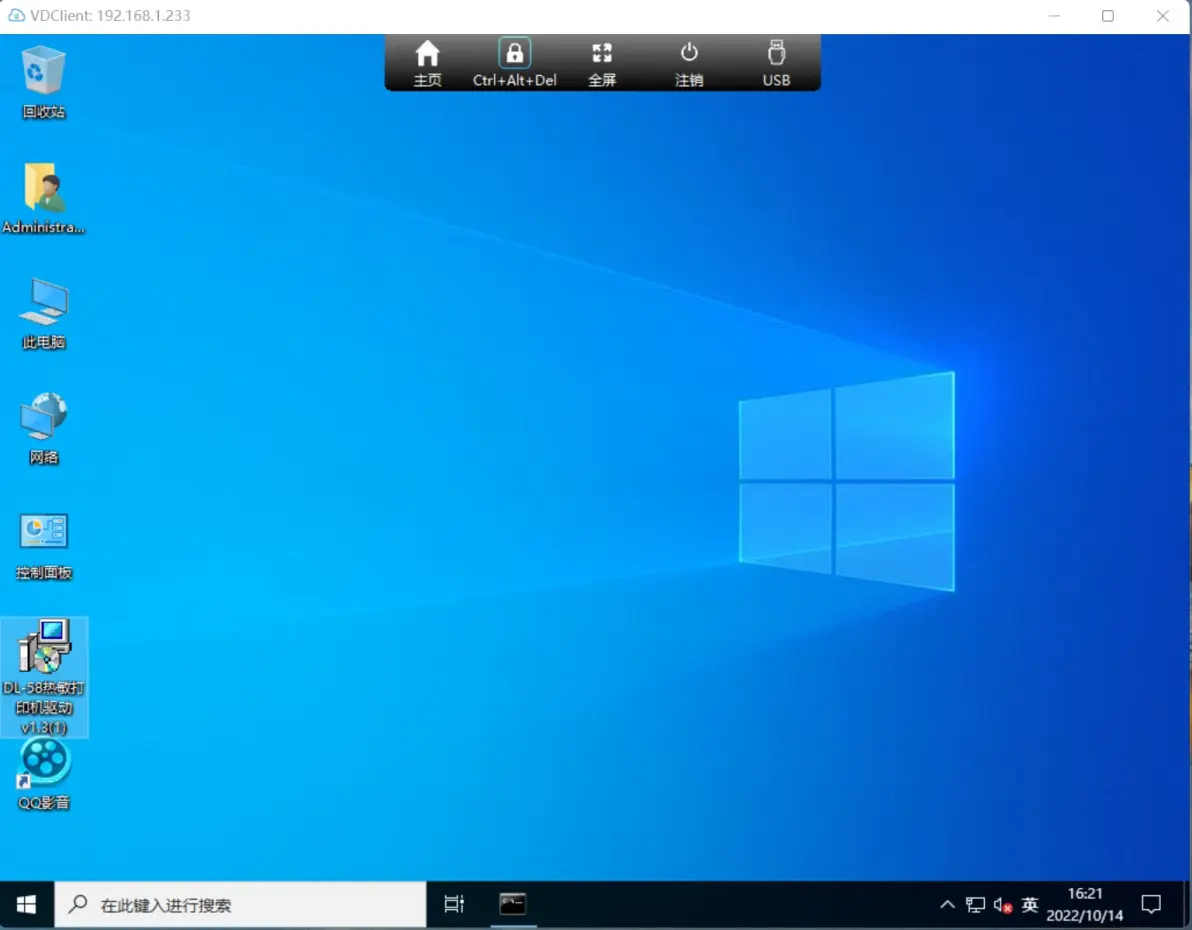Select the Network (网络) desktop icon
The height and width of the screenshot is (930, 1192).
44,427
